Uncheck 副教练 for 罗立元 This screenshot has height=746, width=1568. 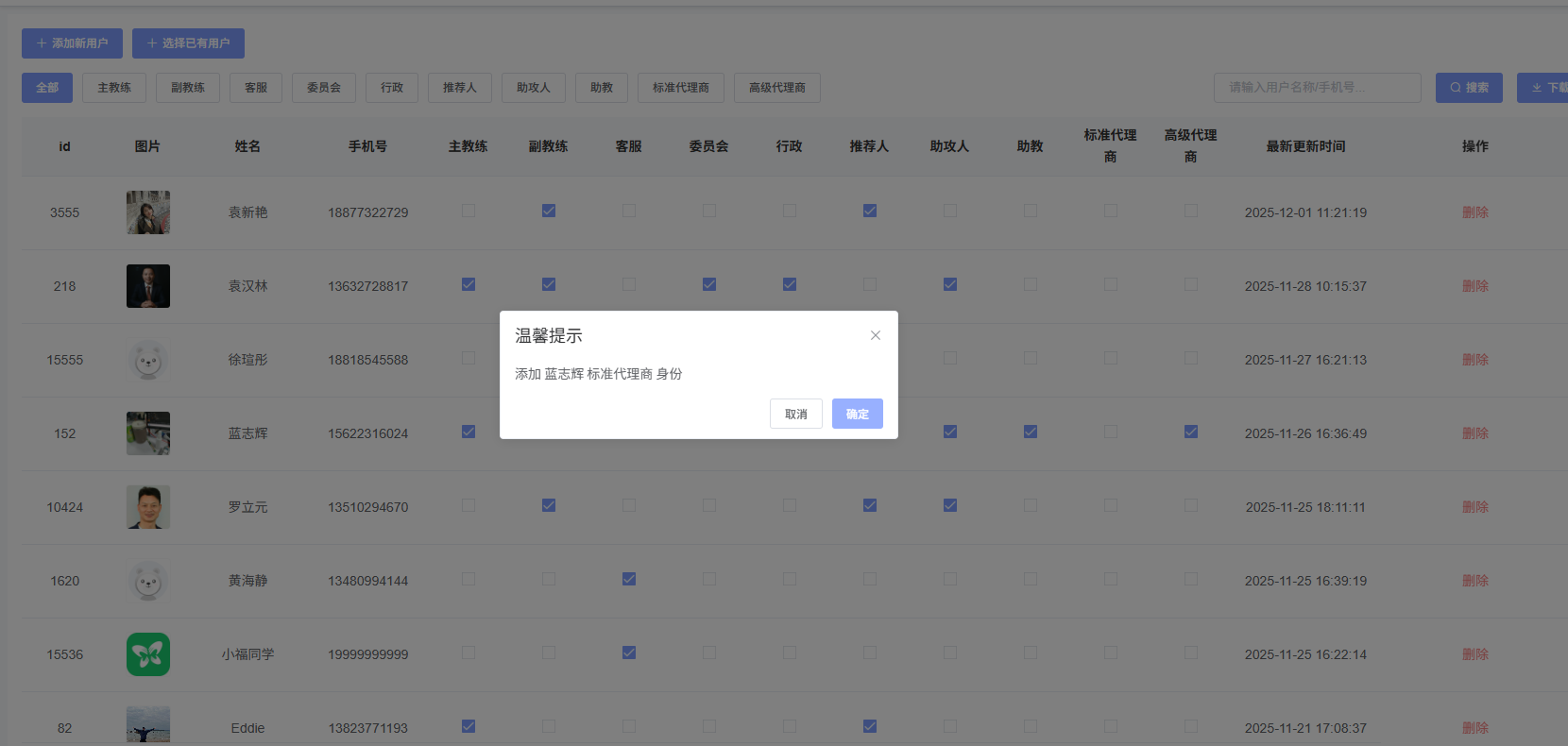[x=549, y=505]
